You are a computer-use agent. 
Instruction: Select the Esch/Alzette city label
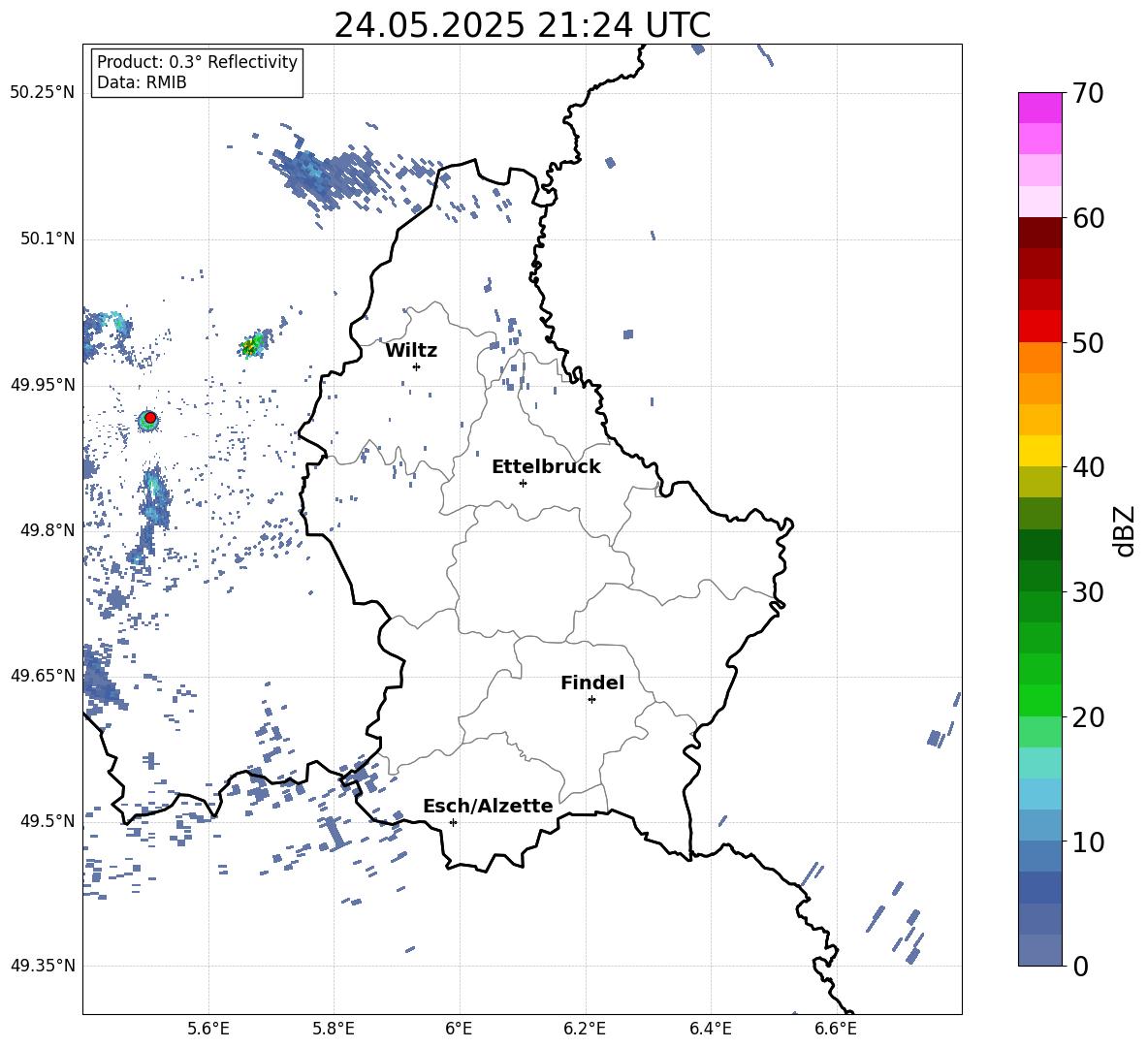coord(488,806)
